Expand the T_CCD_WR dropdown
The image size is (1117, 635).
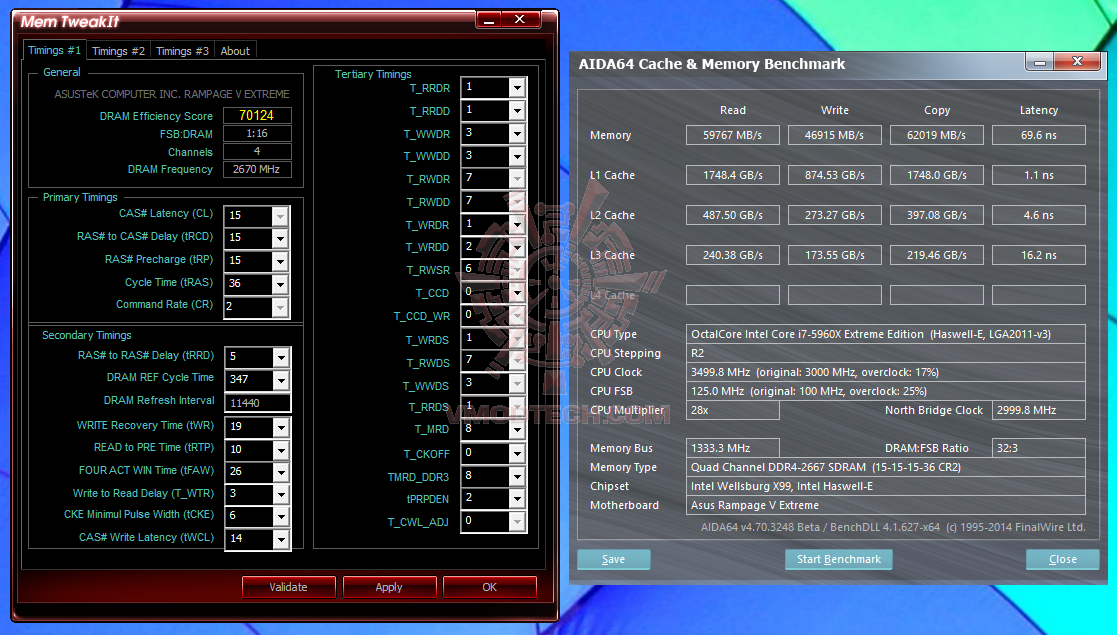(517, 315)
